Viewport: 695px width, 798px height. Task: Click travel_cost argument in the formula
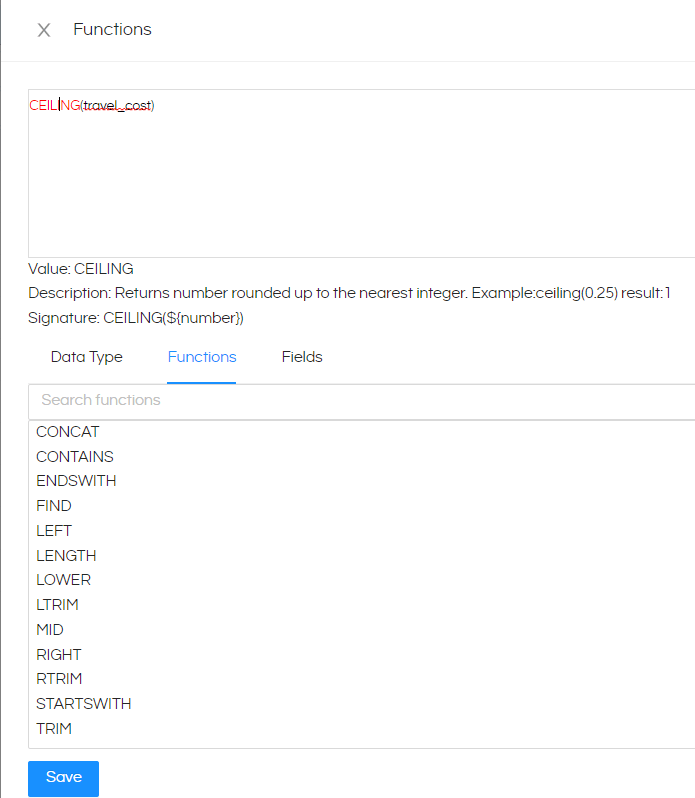coord(118,105)
